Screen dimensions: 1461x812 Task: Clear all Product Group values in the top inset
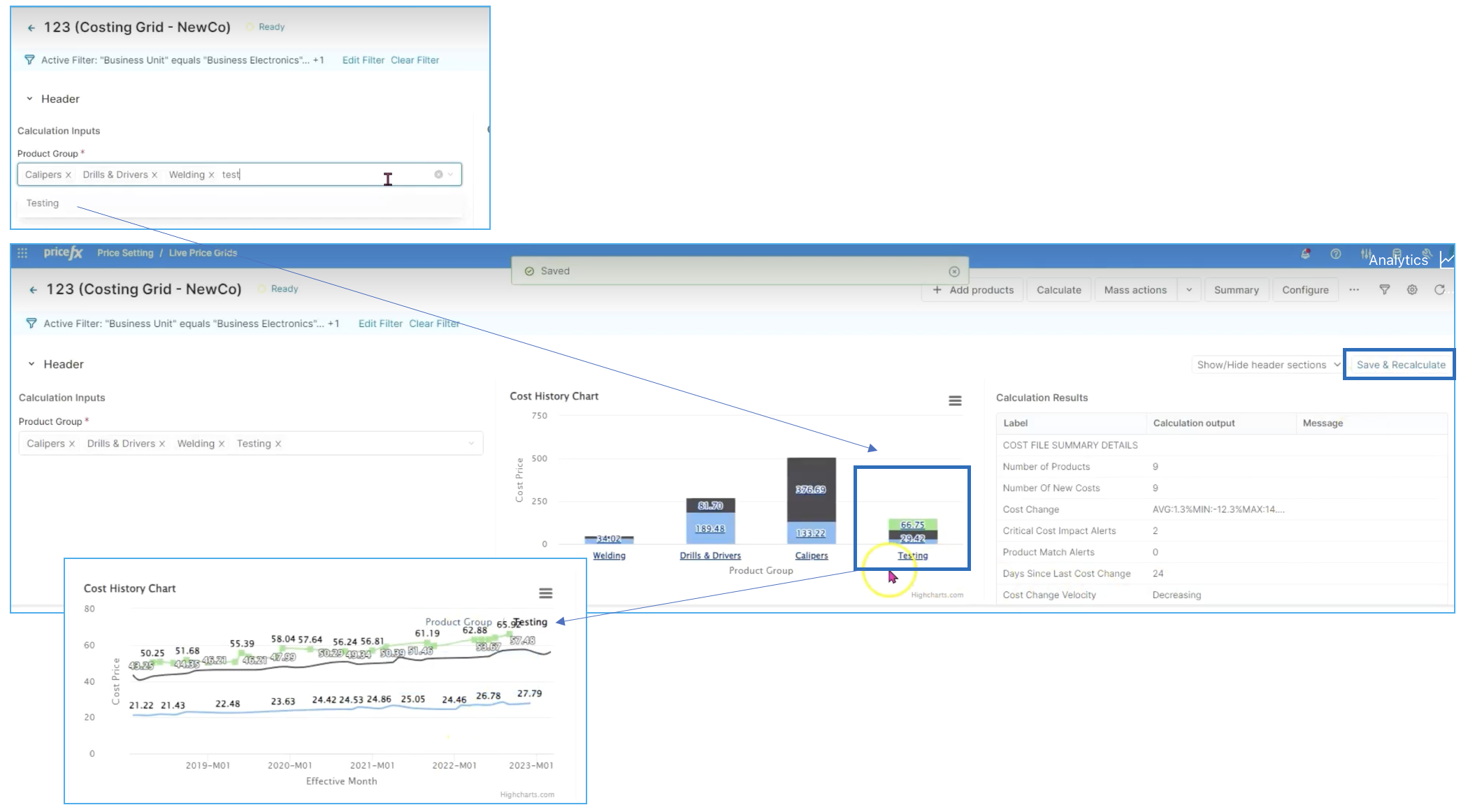point(438,175)
